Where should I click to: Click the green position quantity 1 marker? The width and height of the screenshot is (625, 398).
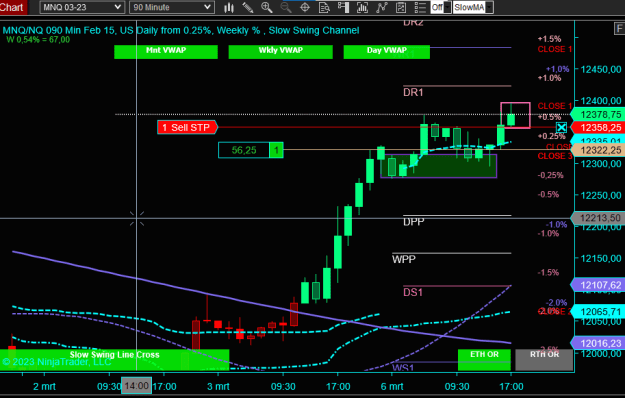(x=276, y=150)
